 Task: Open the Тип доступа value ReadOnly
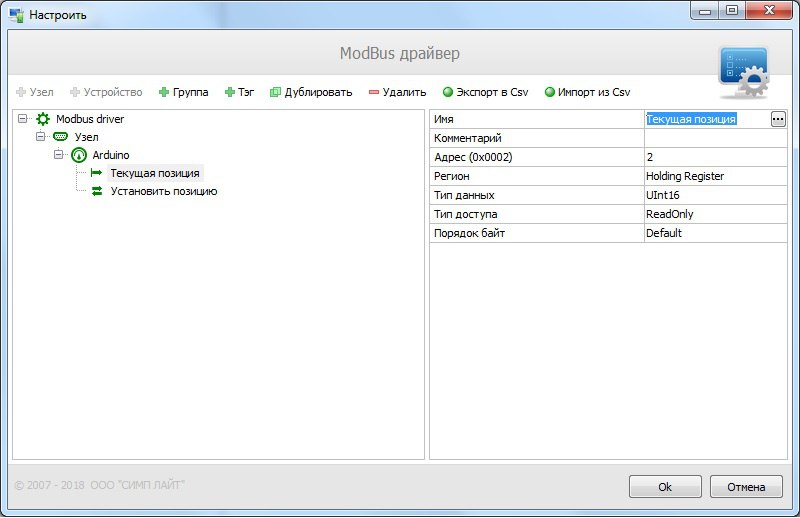[x=716, y=214]
